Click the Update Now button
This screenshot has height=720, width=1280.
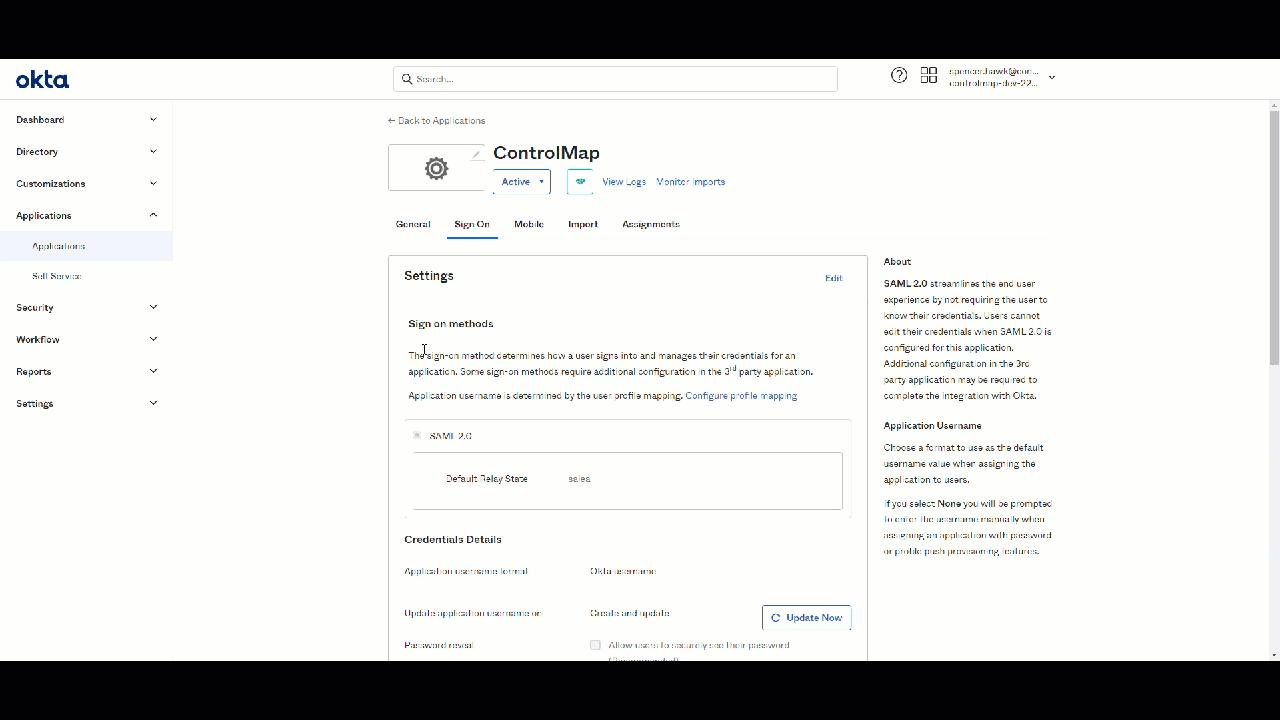coord(806,618)
